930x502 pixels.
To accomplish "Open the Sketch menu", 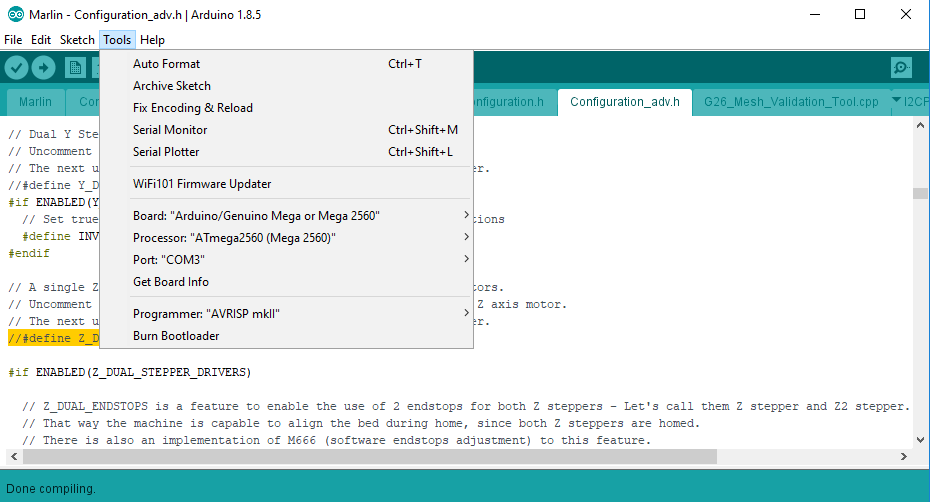I will pos(77,40).
